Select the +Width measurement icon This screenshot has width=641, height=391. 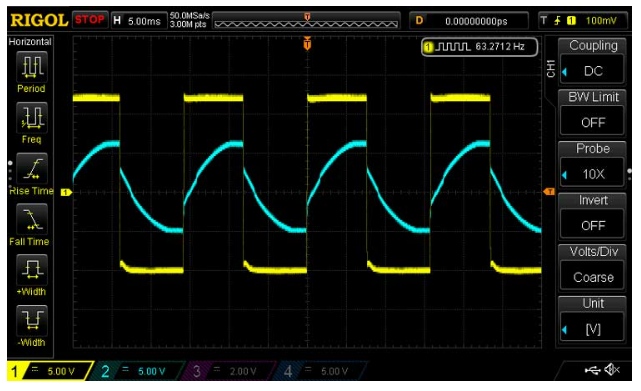click(32, 270)
